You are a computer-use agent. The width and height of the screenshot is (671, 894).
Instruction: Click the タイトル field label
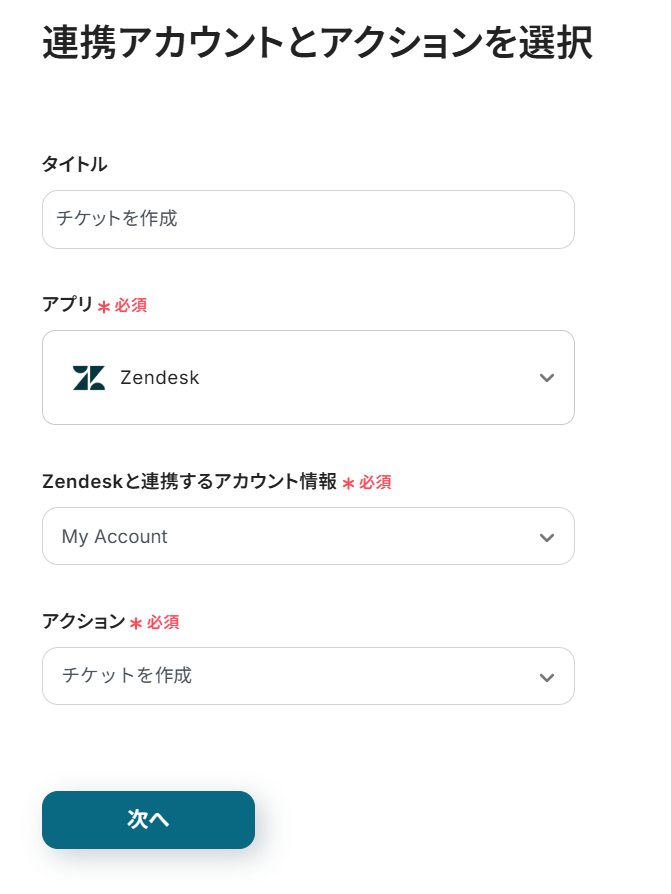pos(75,165)
